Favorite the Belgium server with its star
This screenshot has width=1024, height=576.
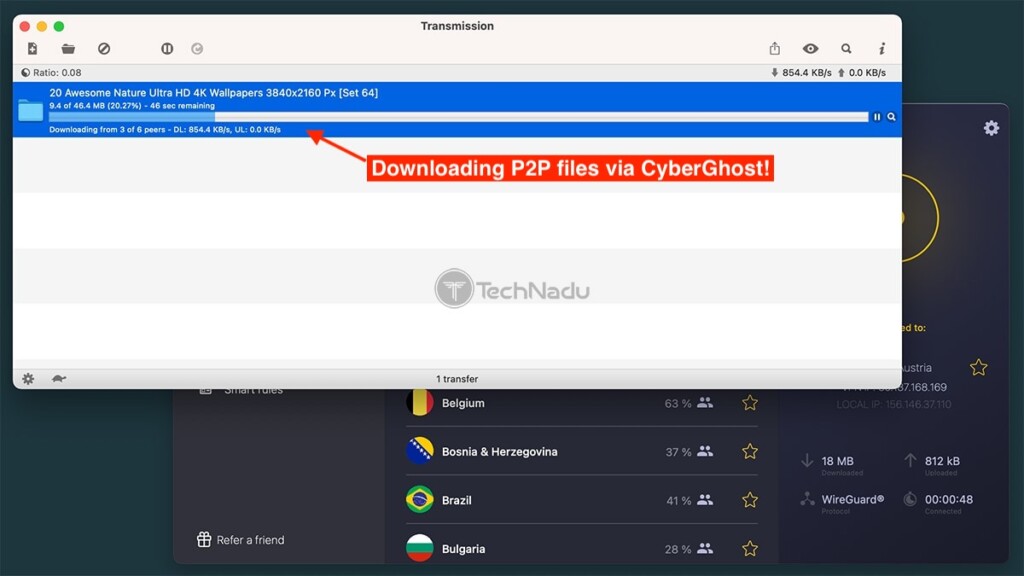click(750, 403)
